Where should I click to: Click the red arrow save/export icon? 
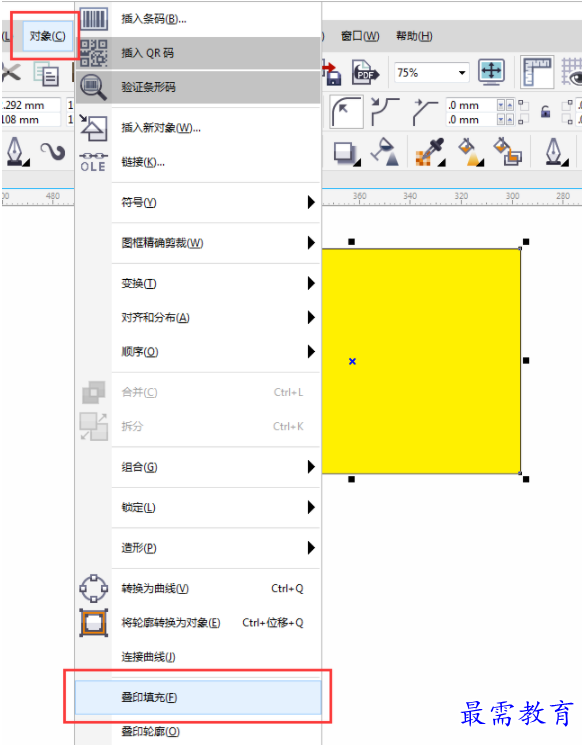click(x=332, y=73)
